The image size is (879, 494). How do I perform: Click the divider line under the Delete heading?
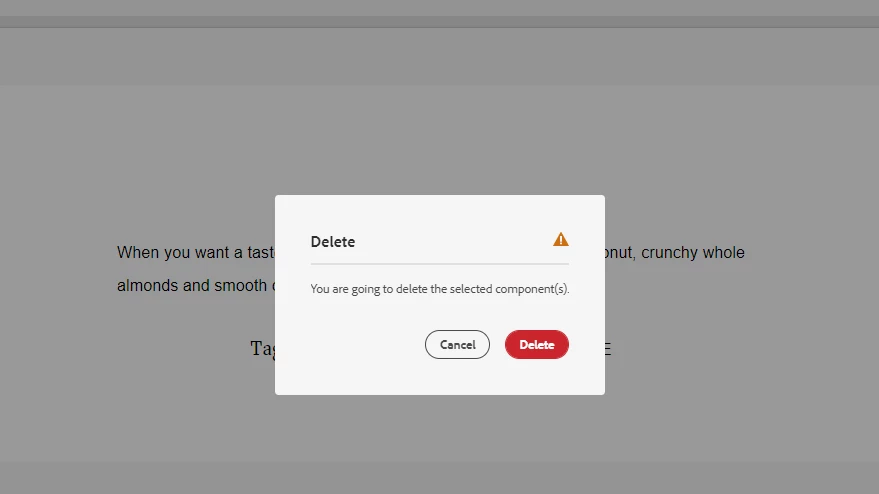440,264
